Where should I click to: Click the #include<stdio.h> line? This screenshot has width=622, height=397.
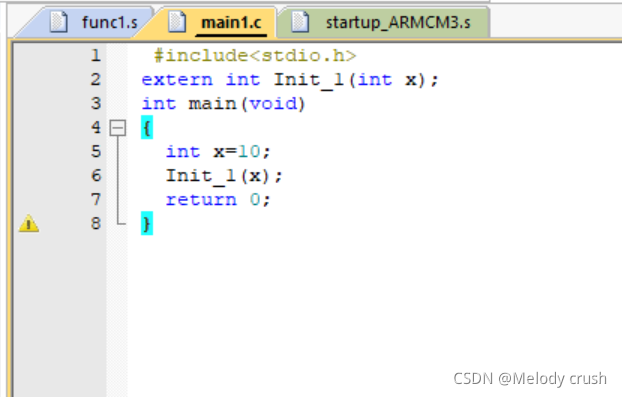[x=255, y=56]
